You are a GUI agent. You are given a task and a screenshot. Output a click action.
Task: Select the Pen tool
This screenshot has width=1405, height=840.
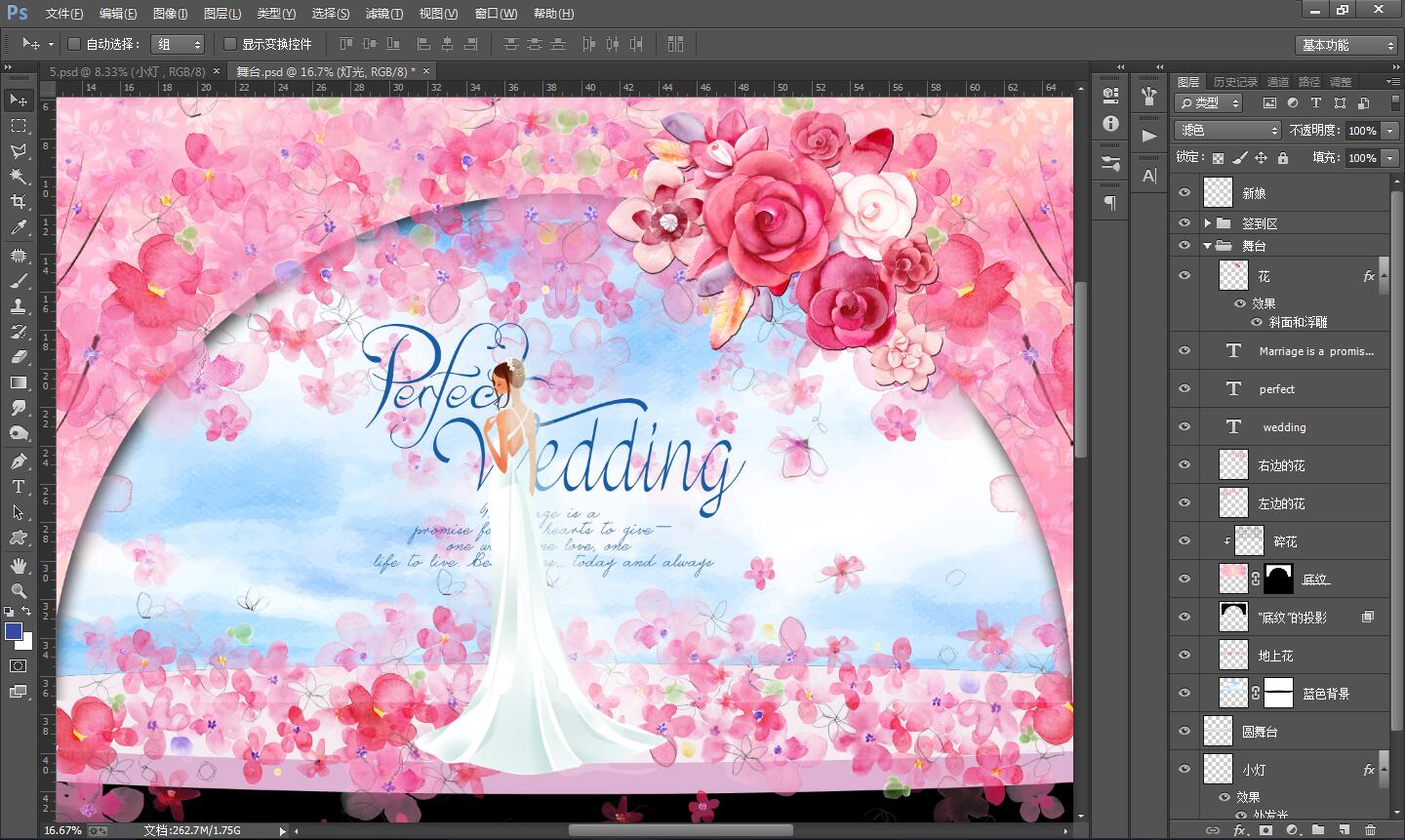pos(18,460)
